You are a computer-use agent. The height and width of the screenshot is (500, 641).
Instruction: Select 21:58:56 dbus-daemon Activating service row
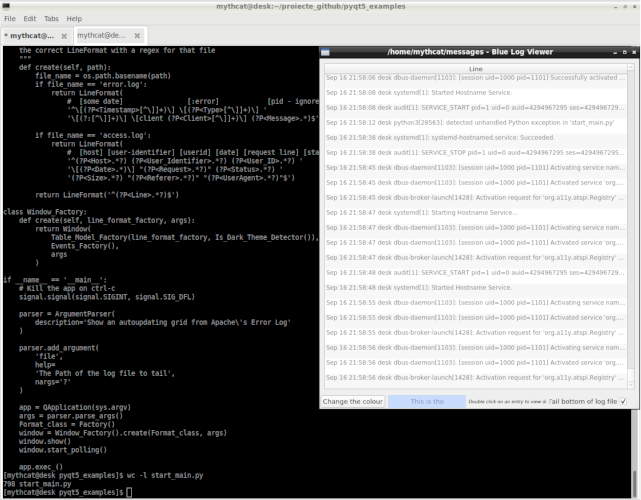click(476, 348)
